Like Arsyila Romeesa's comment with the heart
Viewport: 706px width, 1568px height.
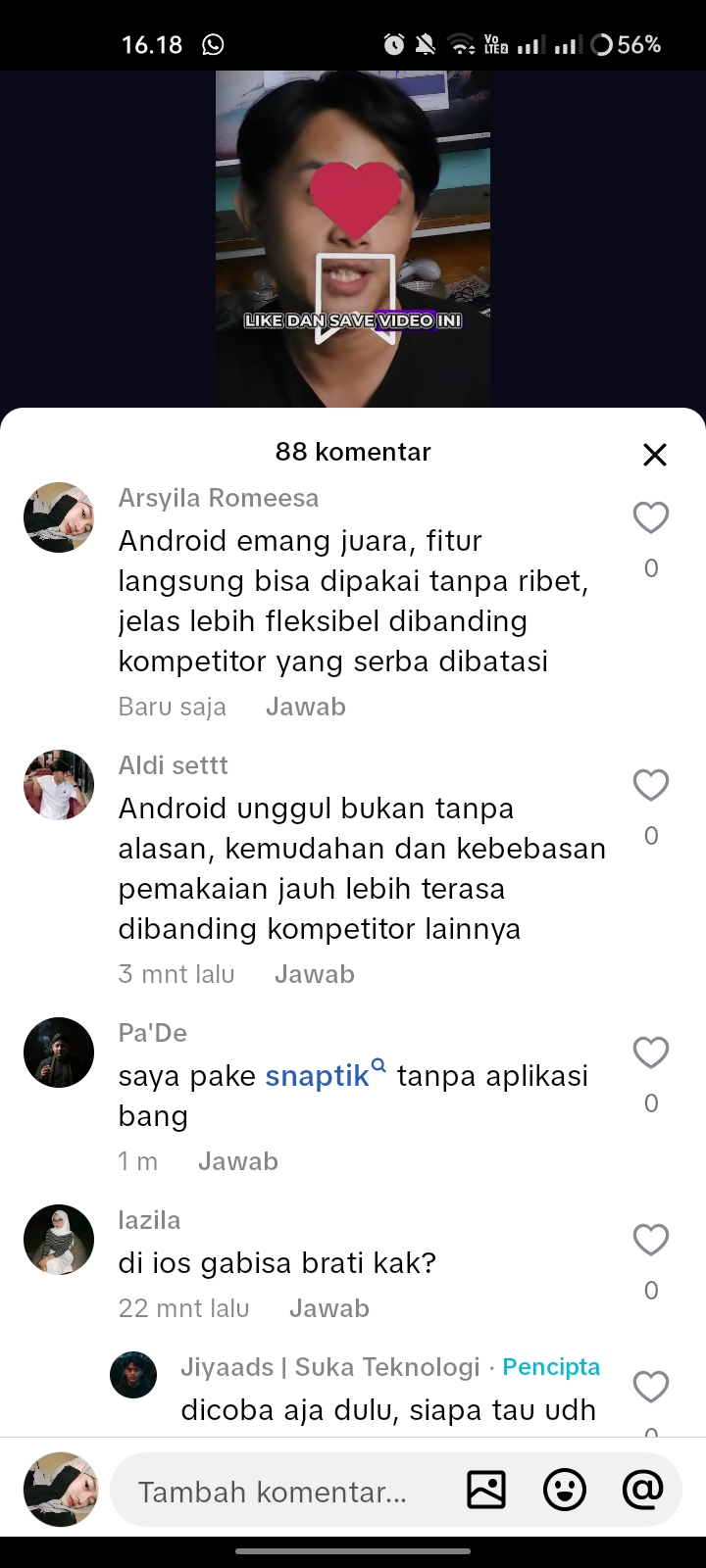pyautogui.click(x=651, y=517)
